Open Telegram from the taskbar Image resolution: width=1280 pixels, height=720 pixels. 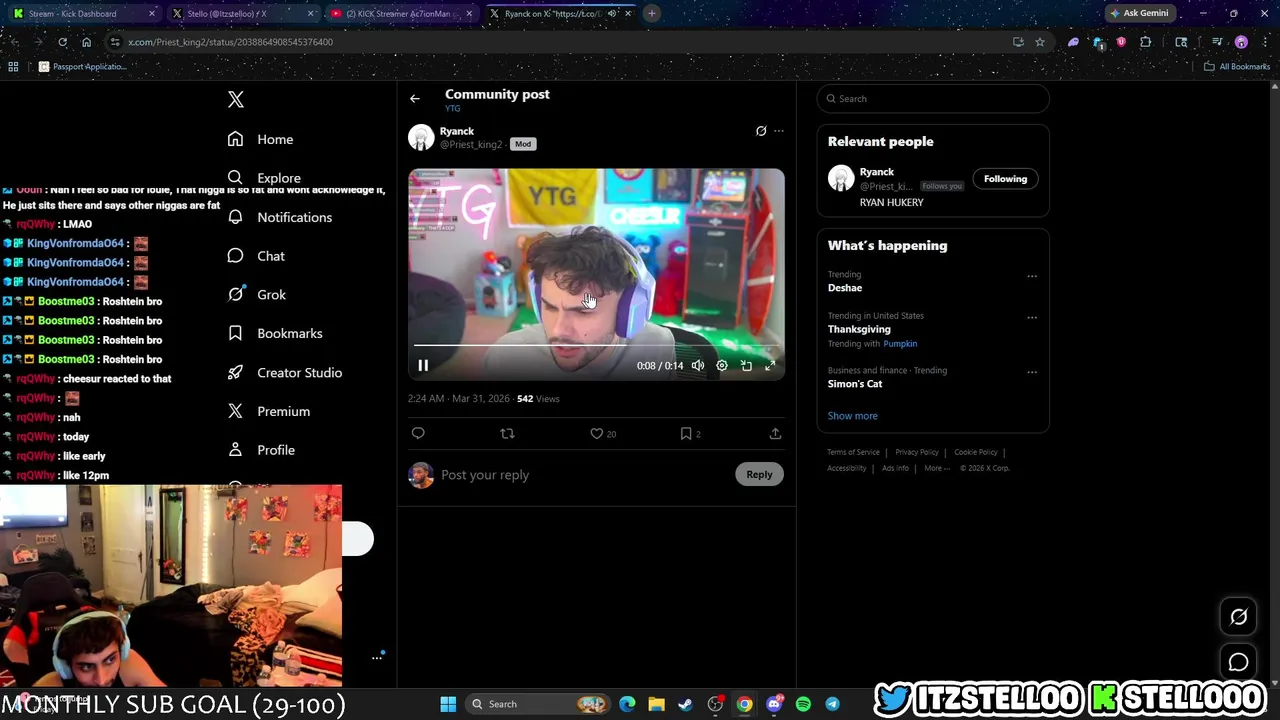[832, 704]
